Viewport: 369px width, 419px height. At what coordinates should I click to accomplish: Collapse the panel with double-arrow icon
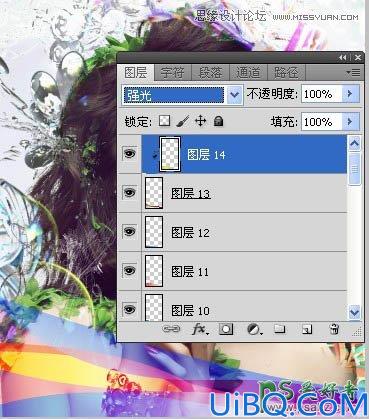[x=343, y=58]
